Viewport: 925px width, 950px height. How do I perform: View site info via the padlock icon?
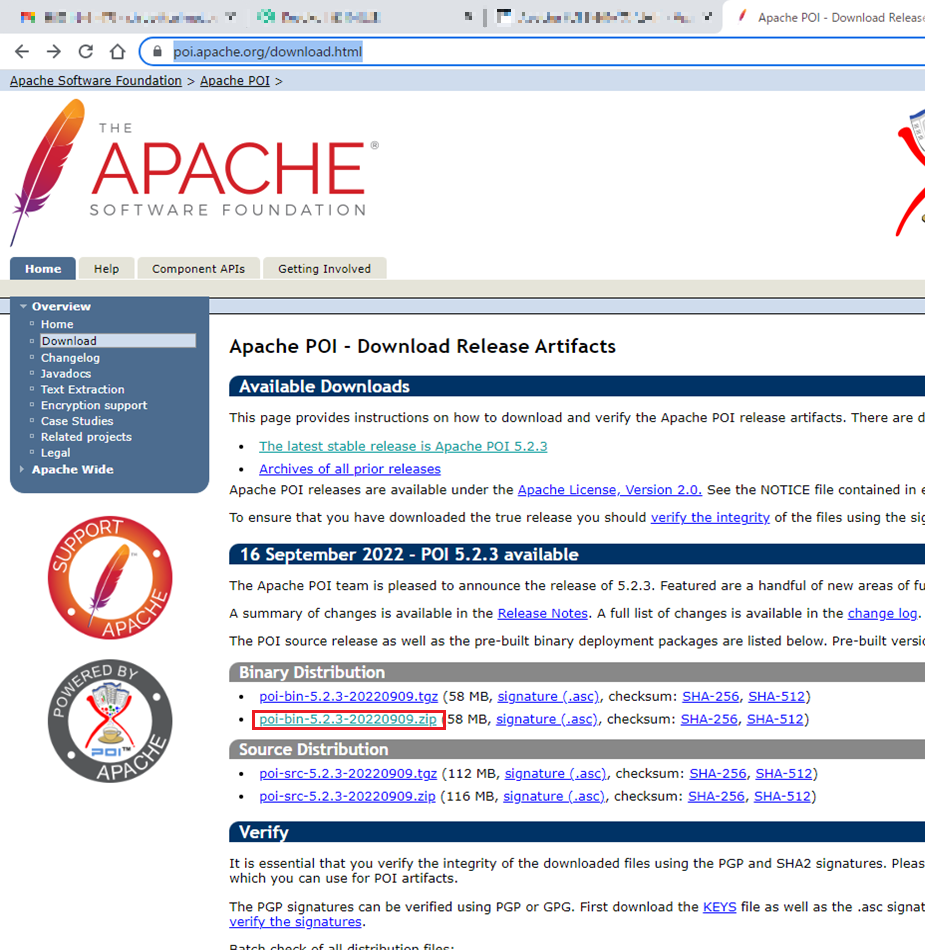click(x=157, y=51)
